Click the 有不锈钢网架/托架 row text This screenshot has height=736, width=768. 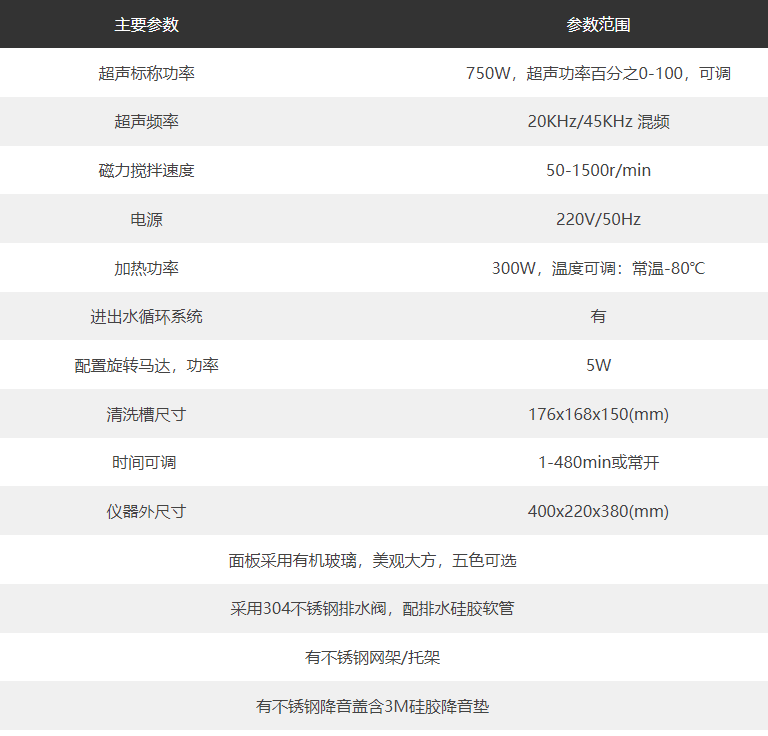372,657
